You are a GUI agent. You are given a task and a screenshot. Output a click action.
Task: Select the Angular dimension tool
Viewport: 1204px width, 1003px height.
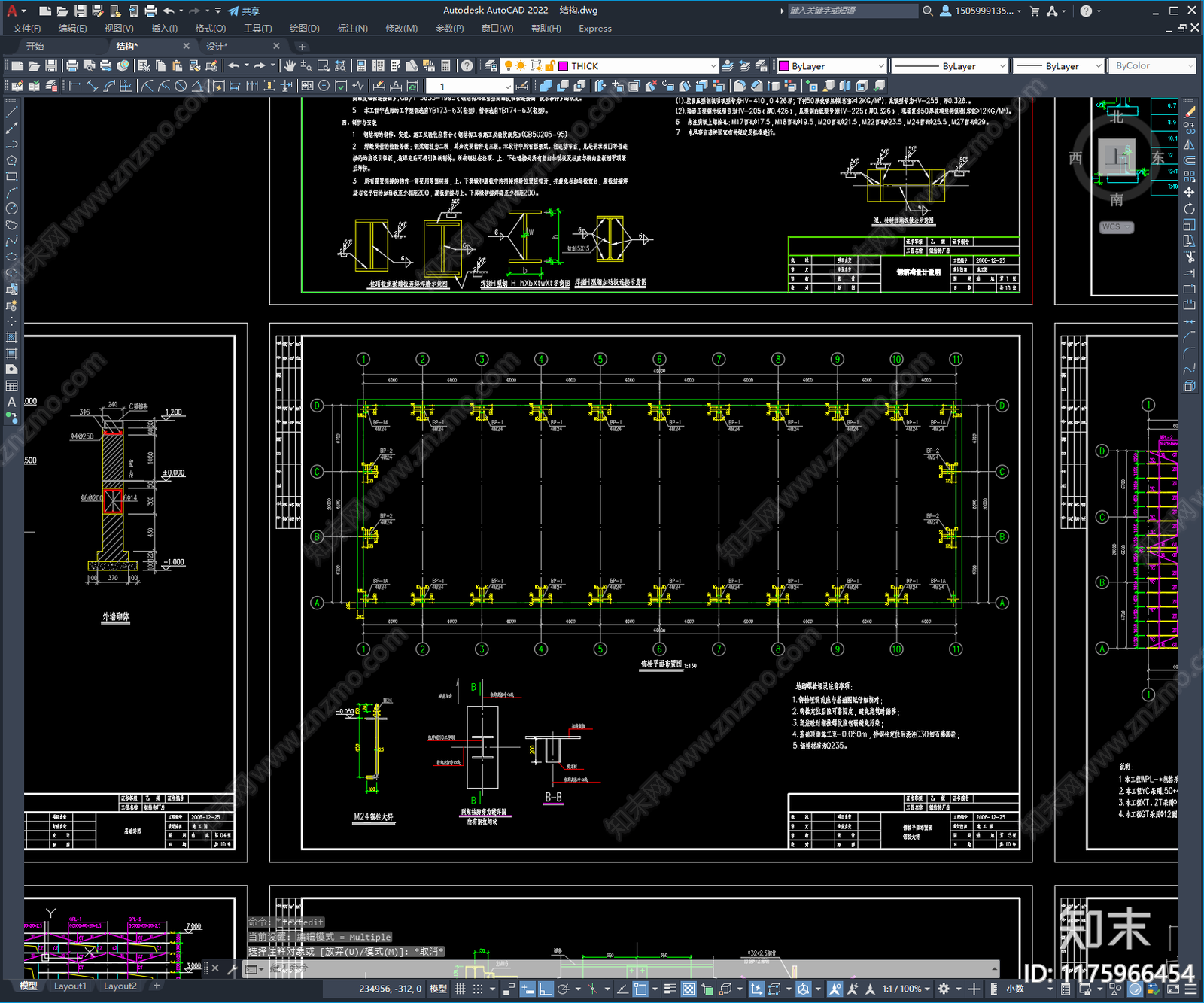(x=197, y=86)
